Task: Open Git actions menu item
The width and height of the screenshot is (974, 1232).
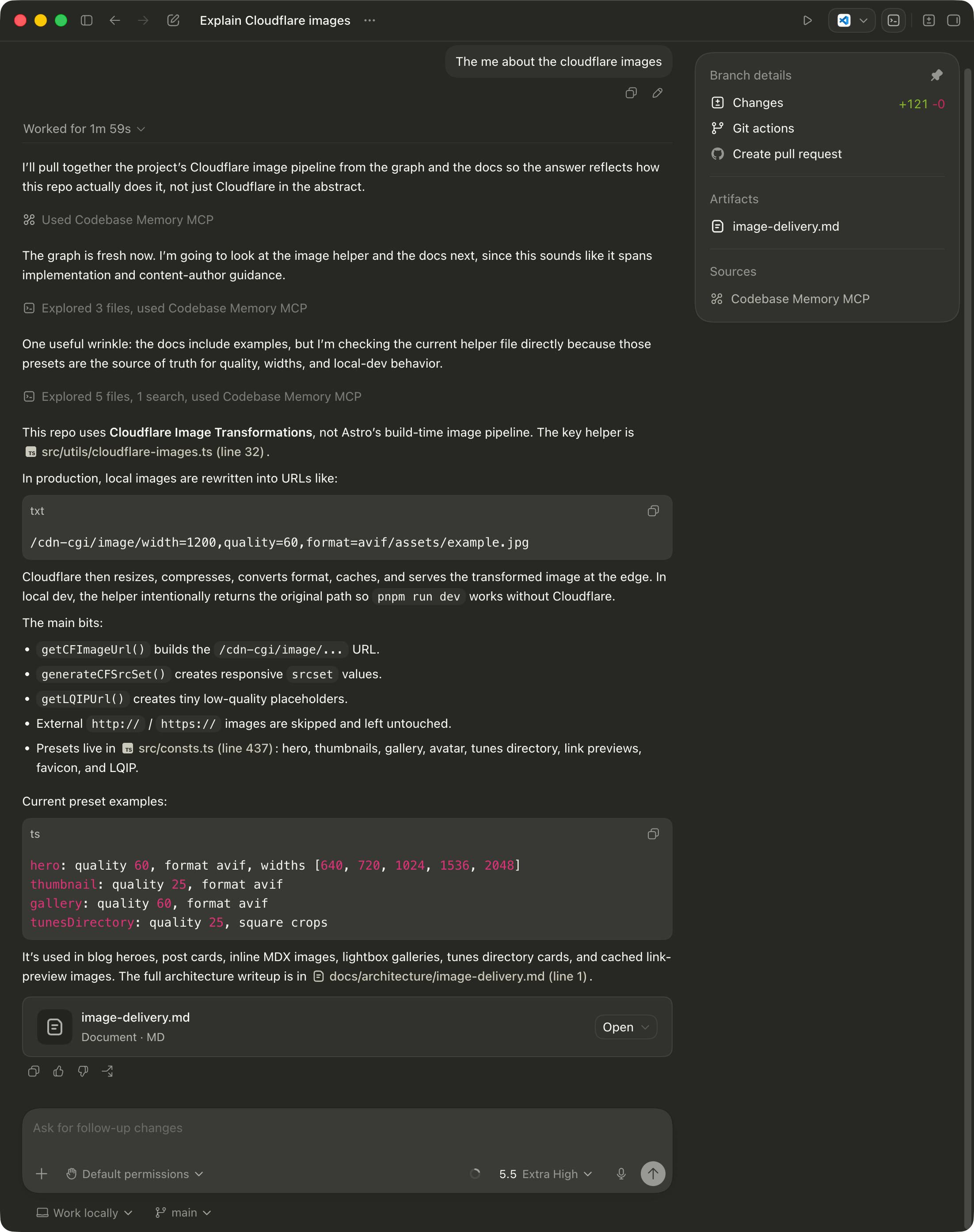Action: tap(827, 128)
